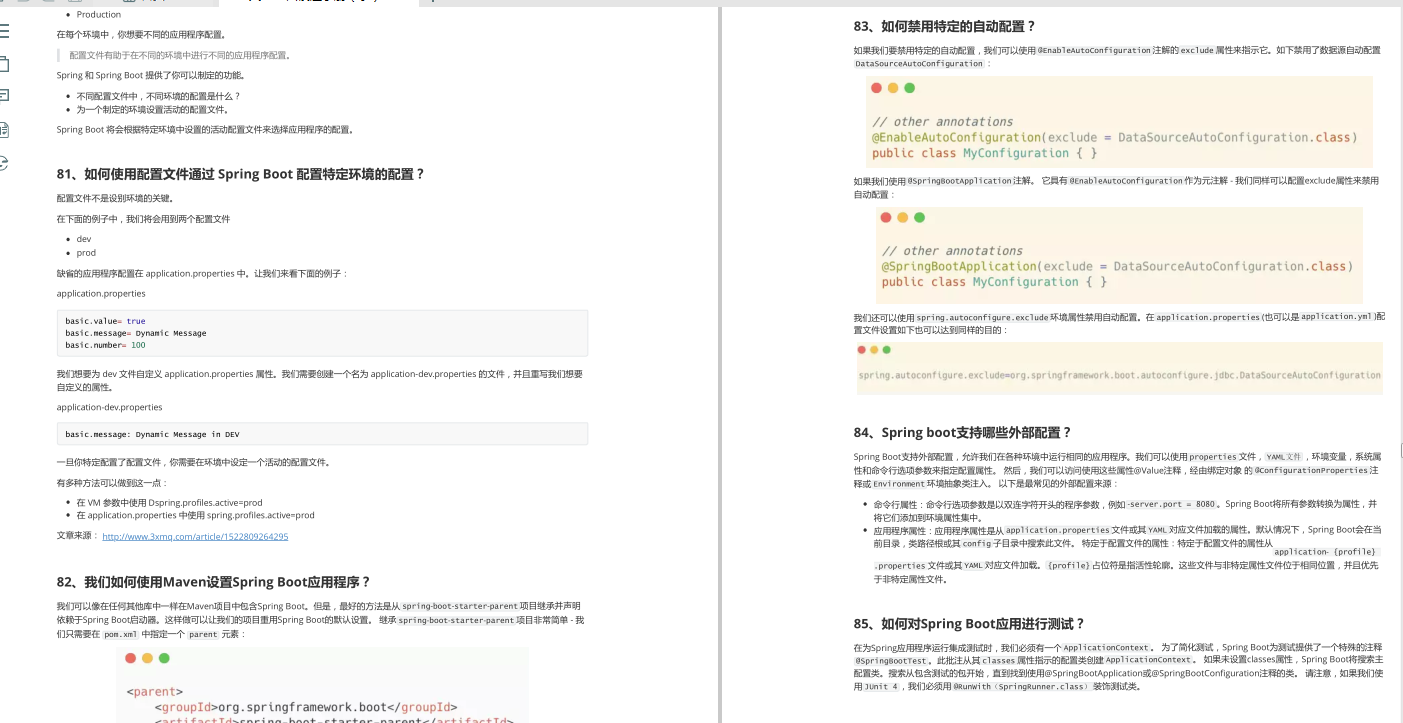
Task: Click code line 'basic.message= Dynamic Message'
Action: tap(136, 333)
